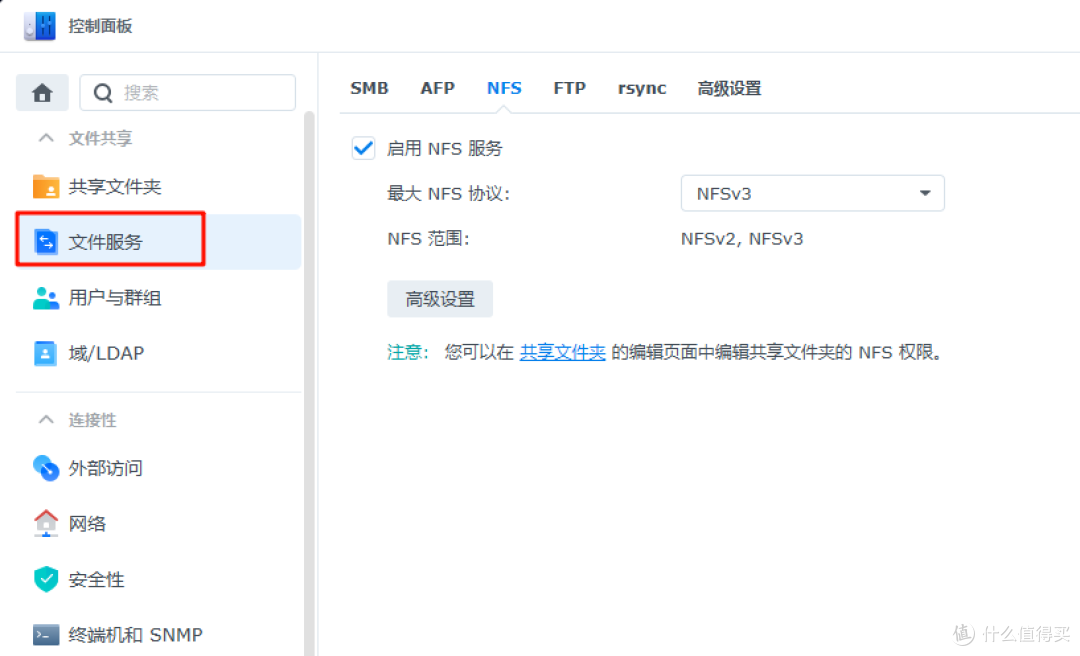Viewport: 1080px width, 656px height.
Task: Open 域/LDAP in the sidebar
Action: point(106,353)
